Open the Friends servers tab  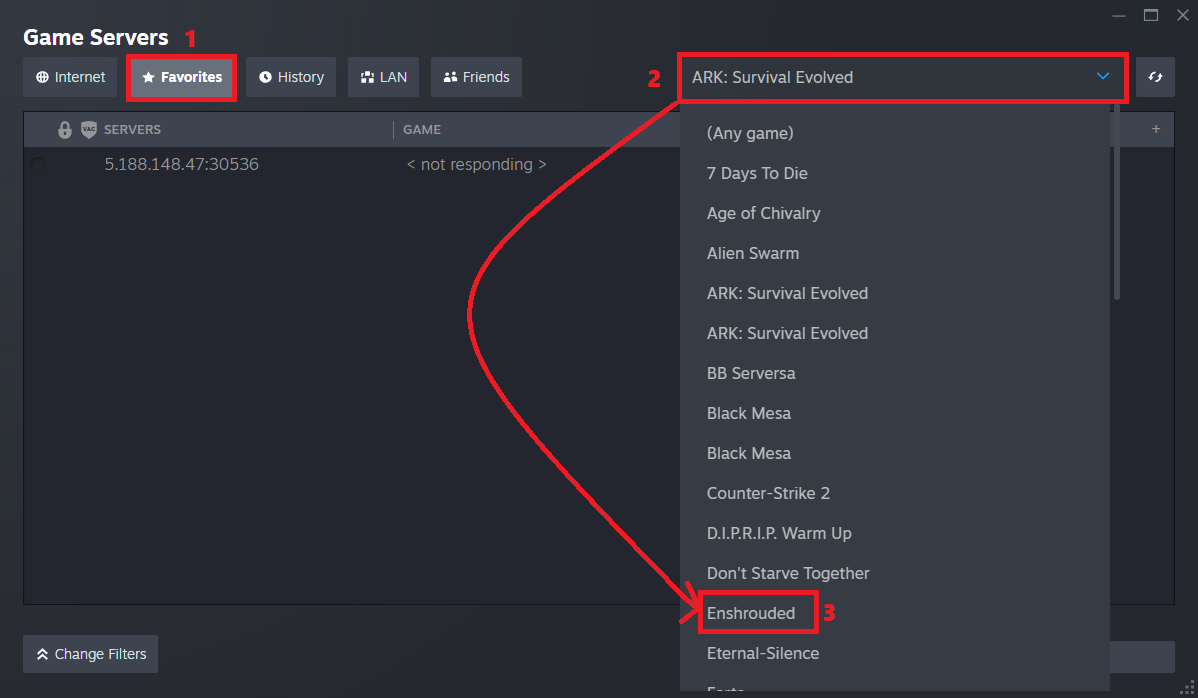point(476,77)
